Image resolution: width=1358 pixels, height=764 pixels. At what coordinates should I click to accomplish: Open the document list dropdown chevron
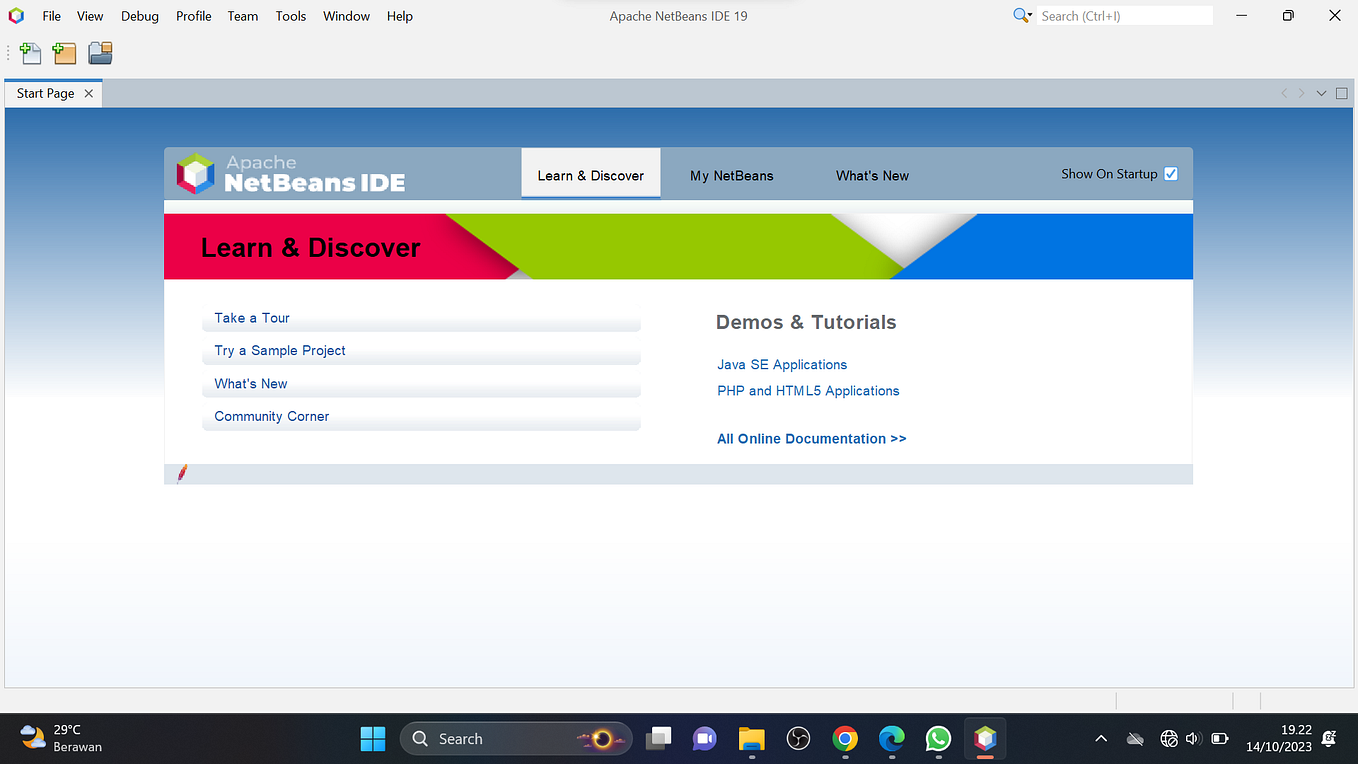[x=1320, y=92]
